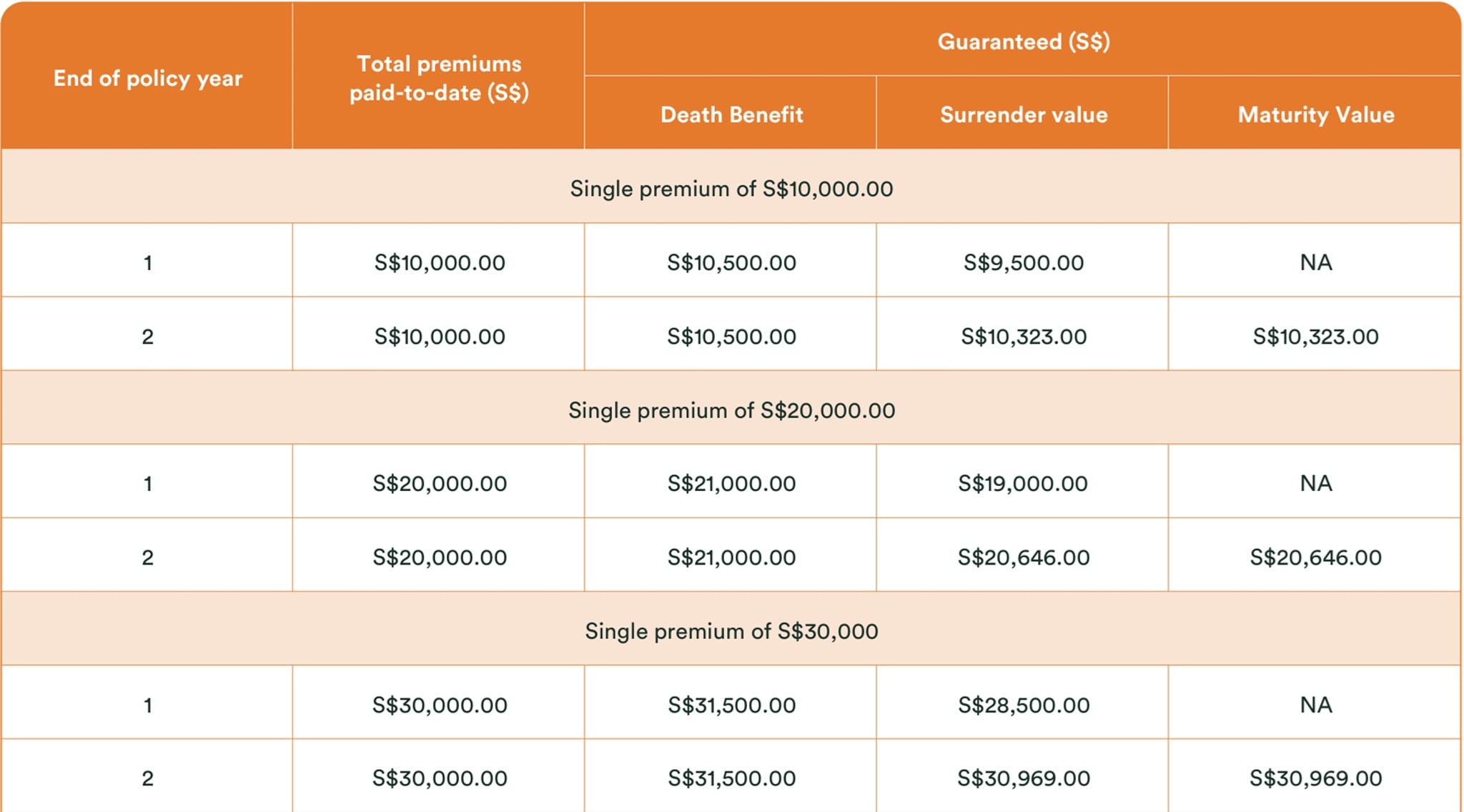Image resolution: width=1464 pixels, height=812 pixels.
Task: Select the S$19,000.00 surrender value cell
Action: tap(1023, 483)
